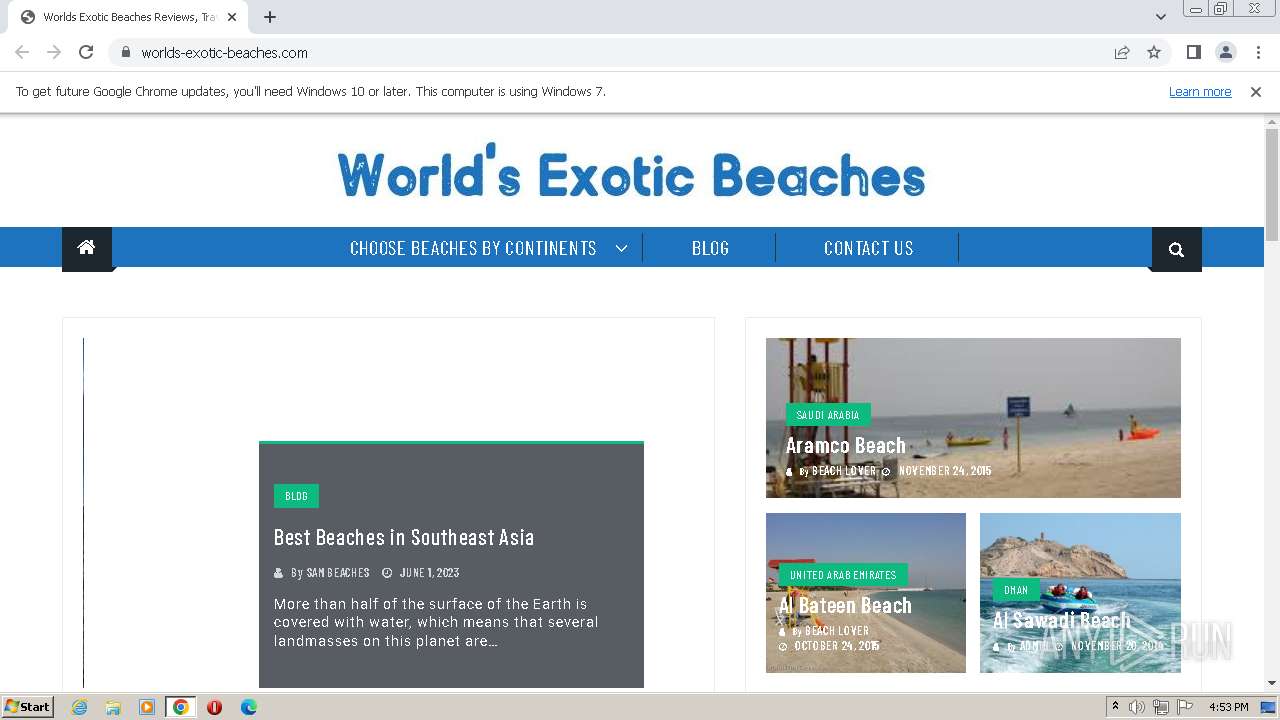Open the Blog menu item

point(710,248)
